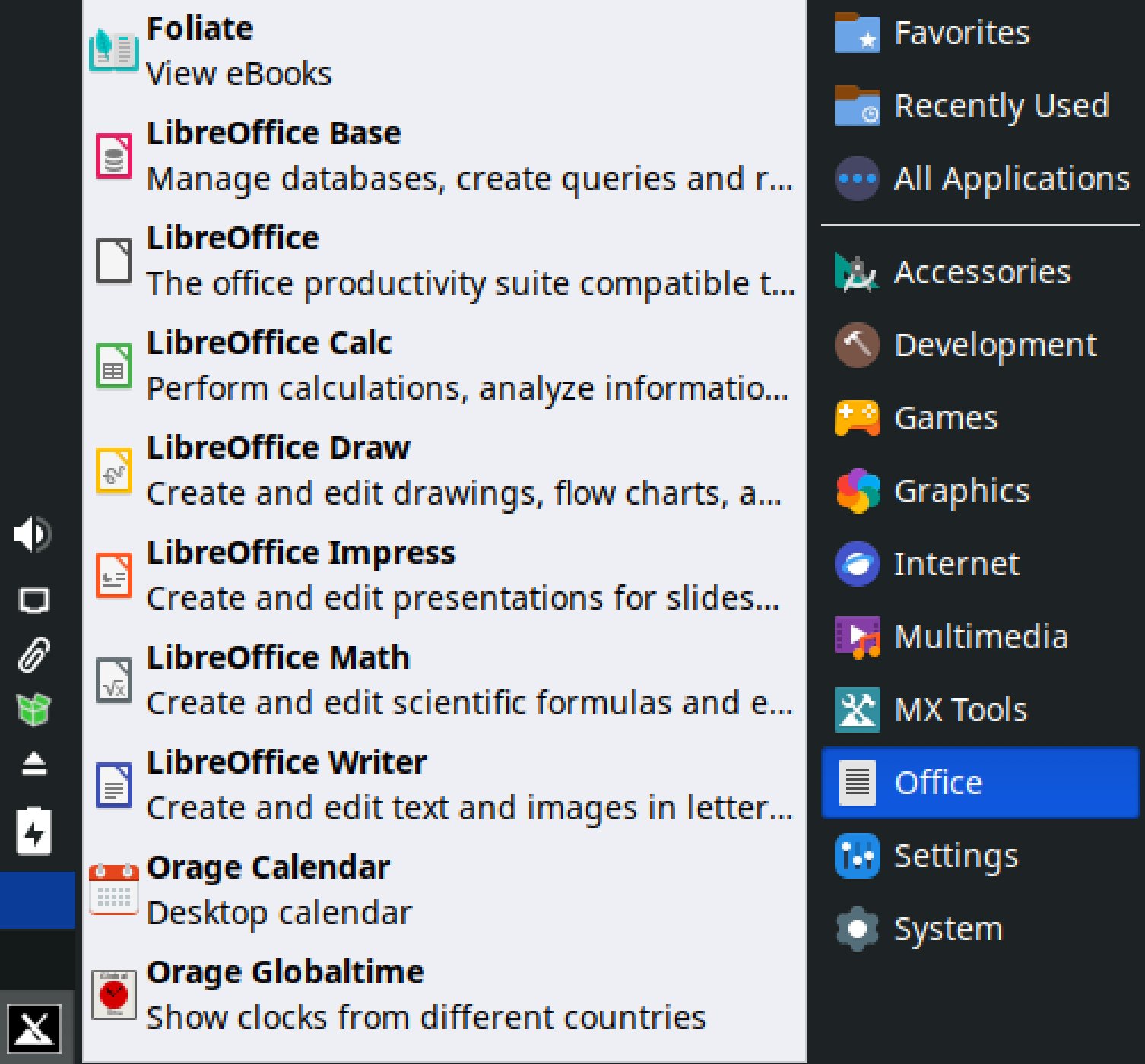Click 'Manage databases, create queries' description
The image size is (1145, 1064).
(470, 179)
